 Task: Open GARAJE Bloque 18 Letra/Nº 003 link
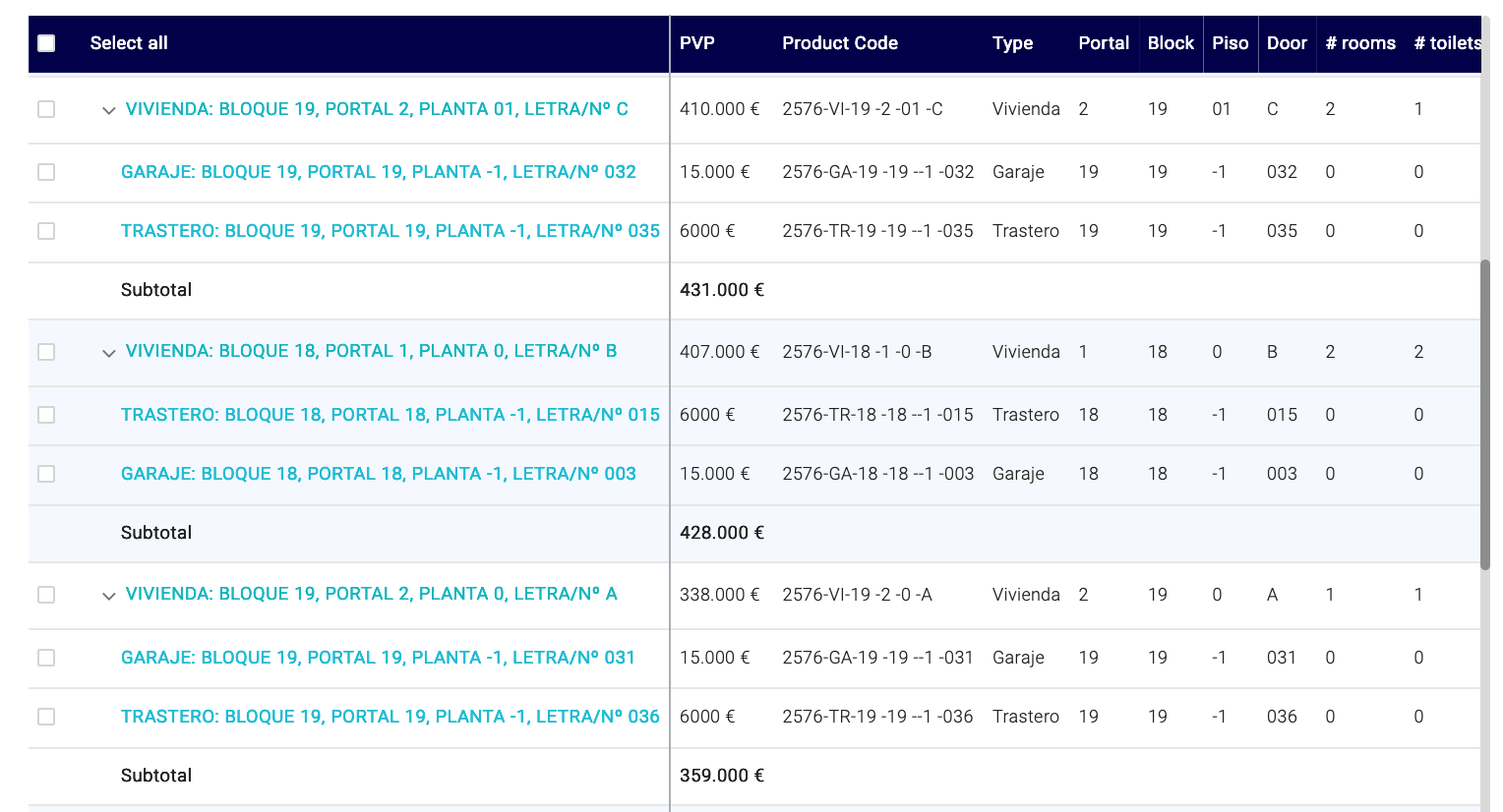coord(379,474)
